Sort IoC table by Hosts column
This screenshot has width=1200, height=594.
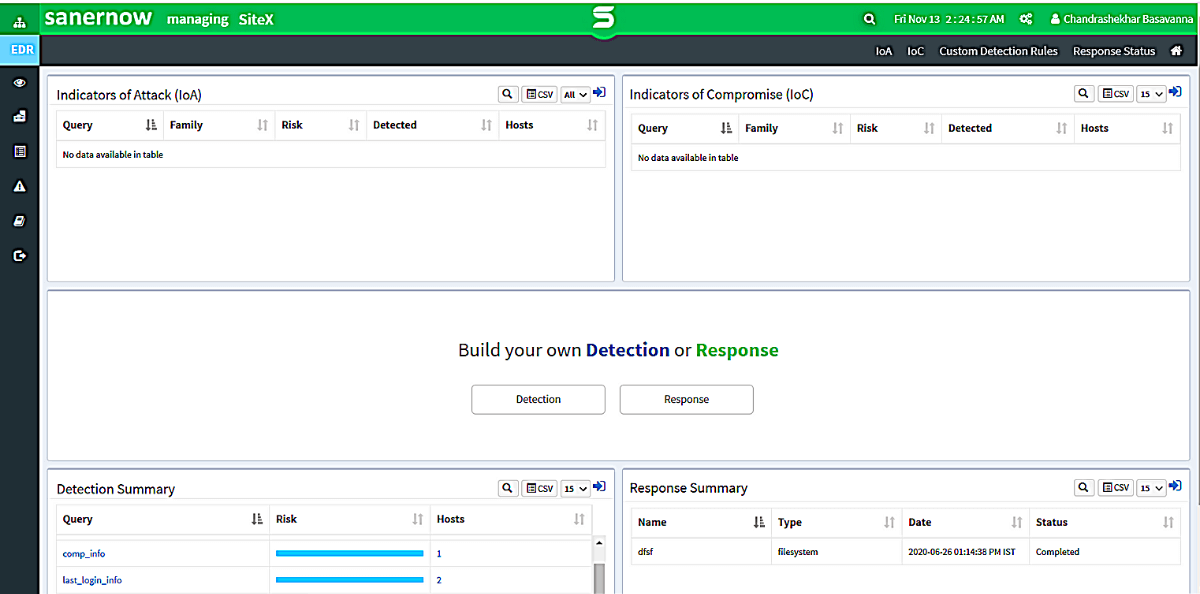1127,128
